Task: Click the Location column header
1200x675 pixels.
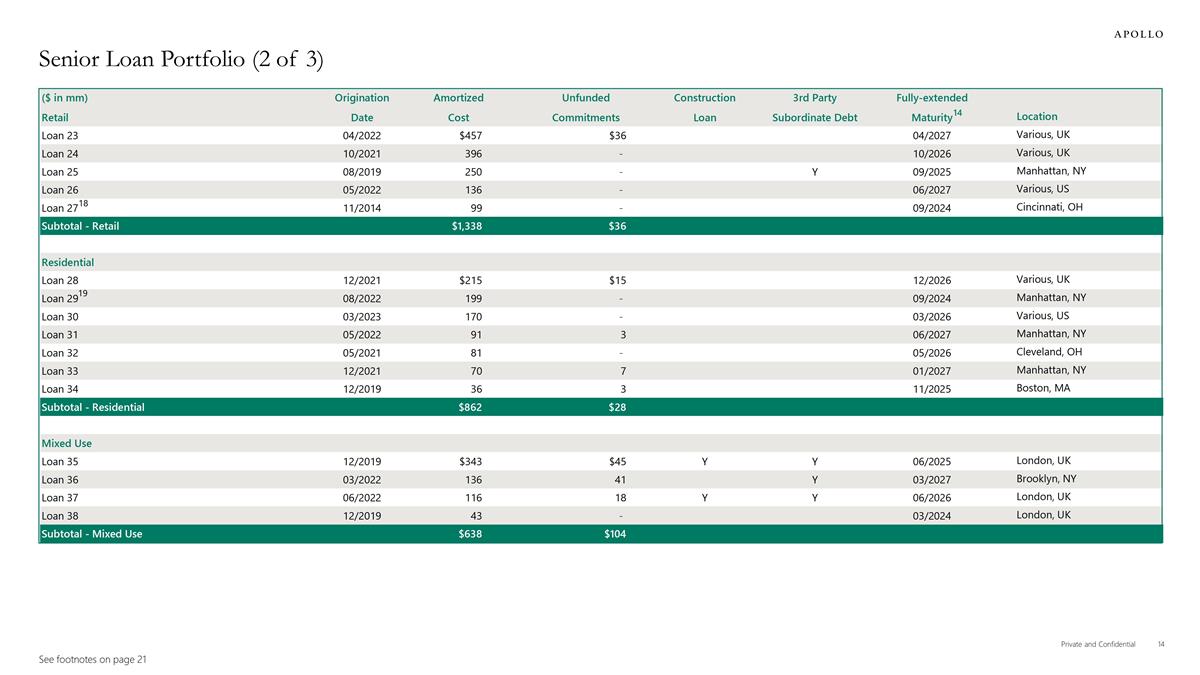Action: pyautogui.click(x=1036, y=117)
